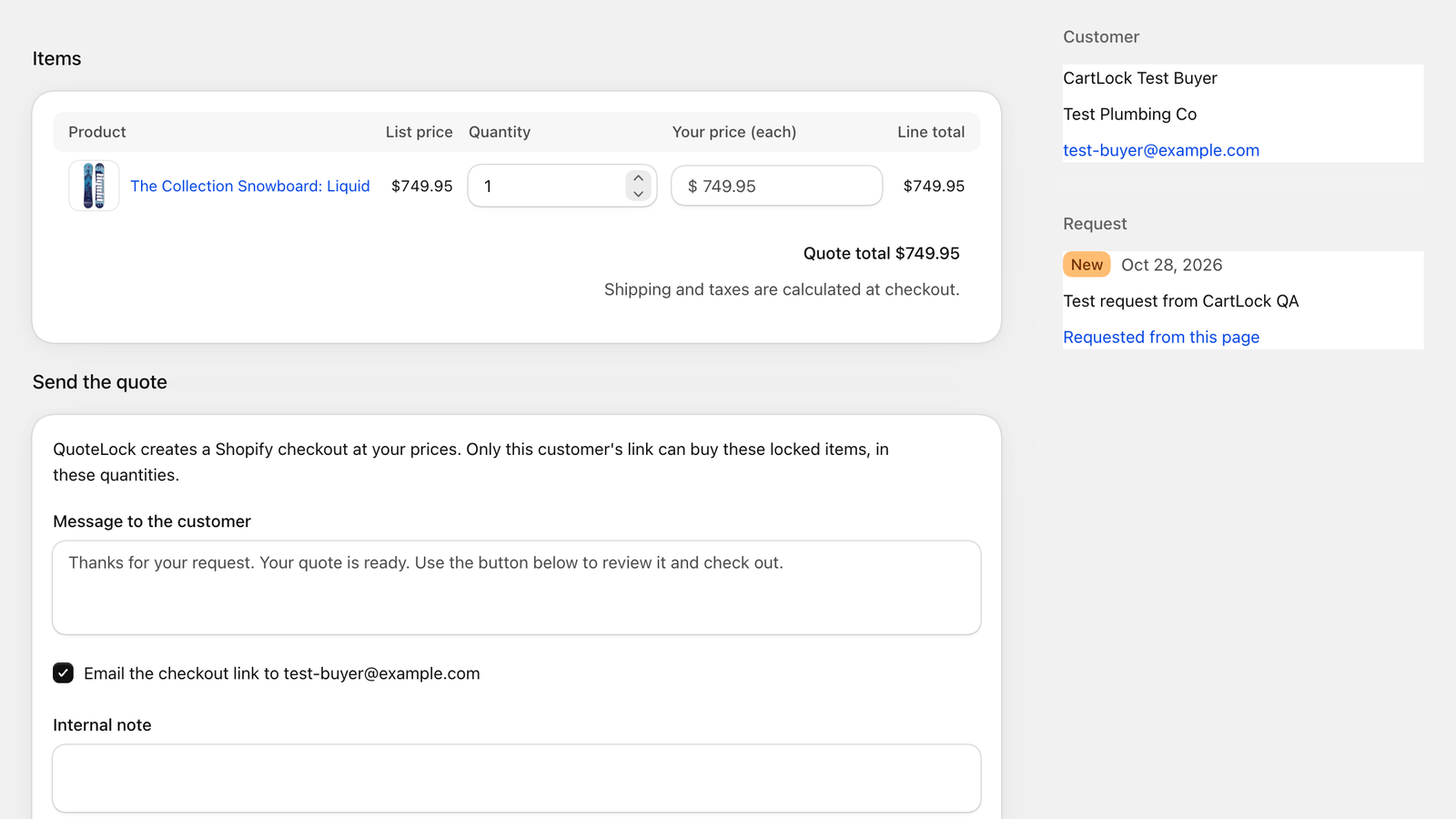Click Shipping and taxes calculated at checkout note
Image resolution: width=1456 pixels, height=819 pixels.
(782, 289)
